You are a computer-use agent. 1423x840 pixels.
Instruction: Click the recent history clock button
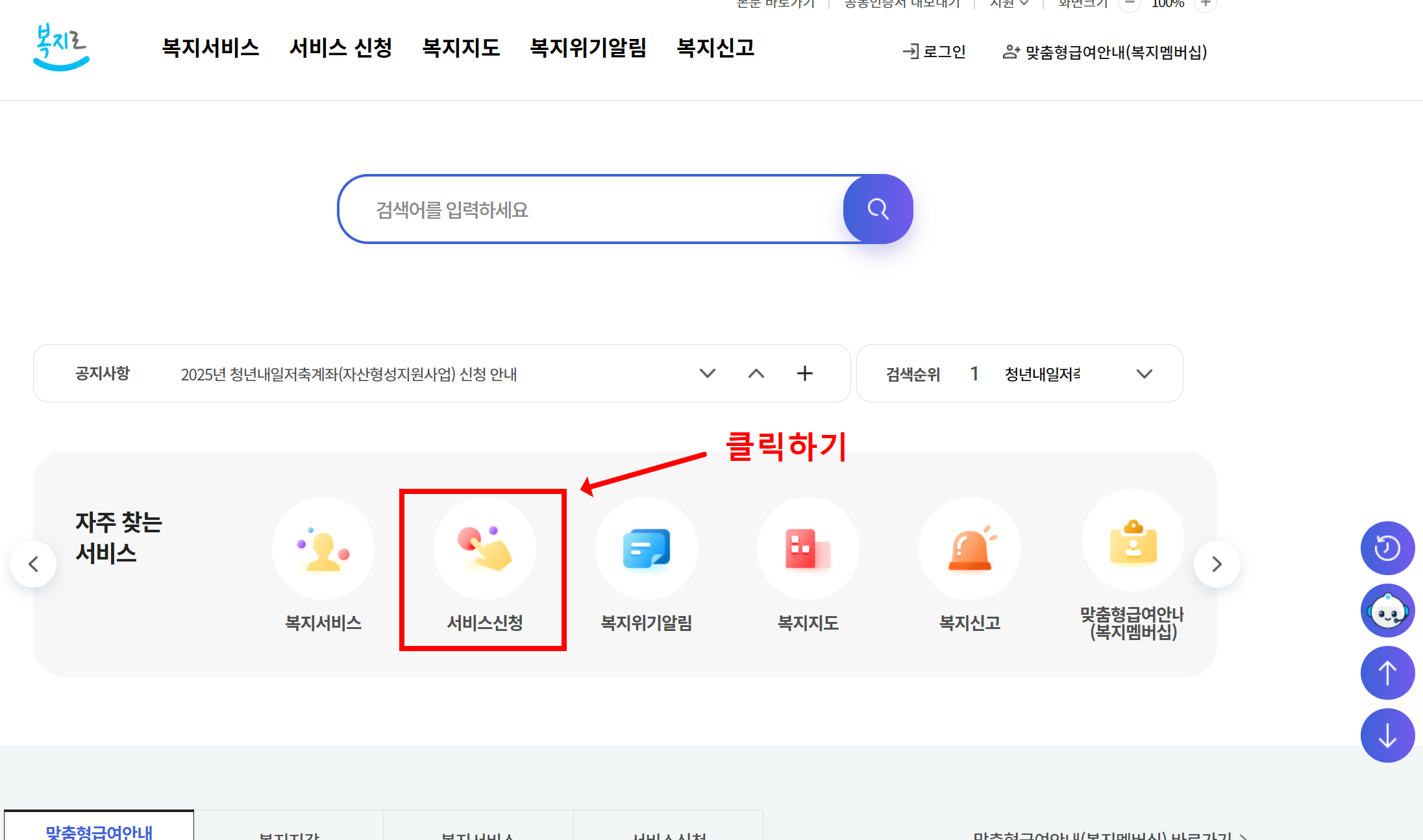pyautogui.click(x=1387, y=549)
